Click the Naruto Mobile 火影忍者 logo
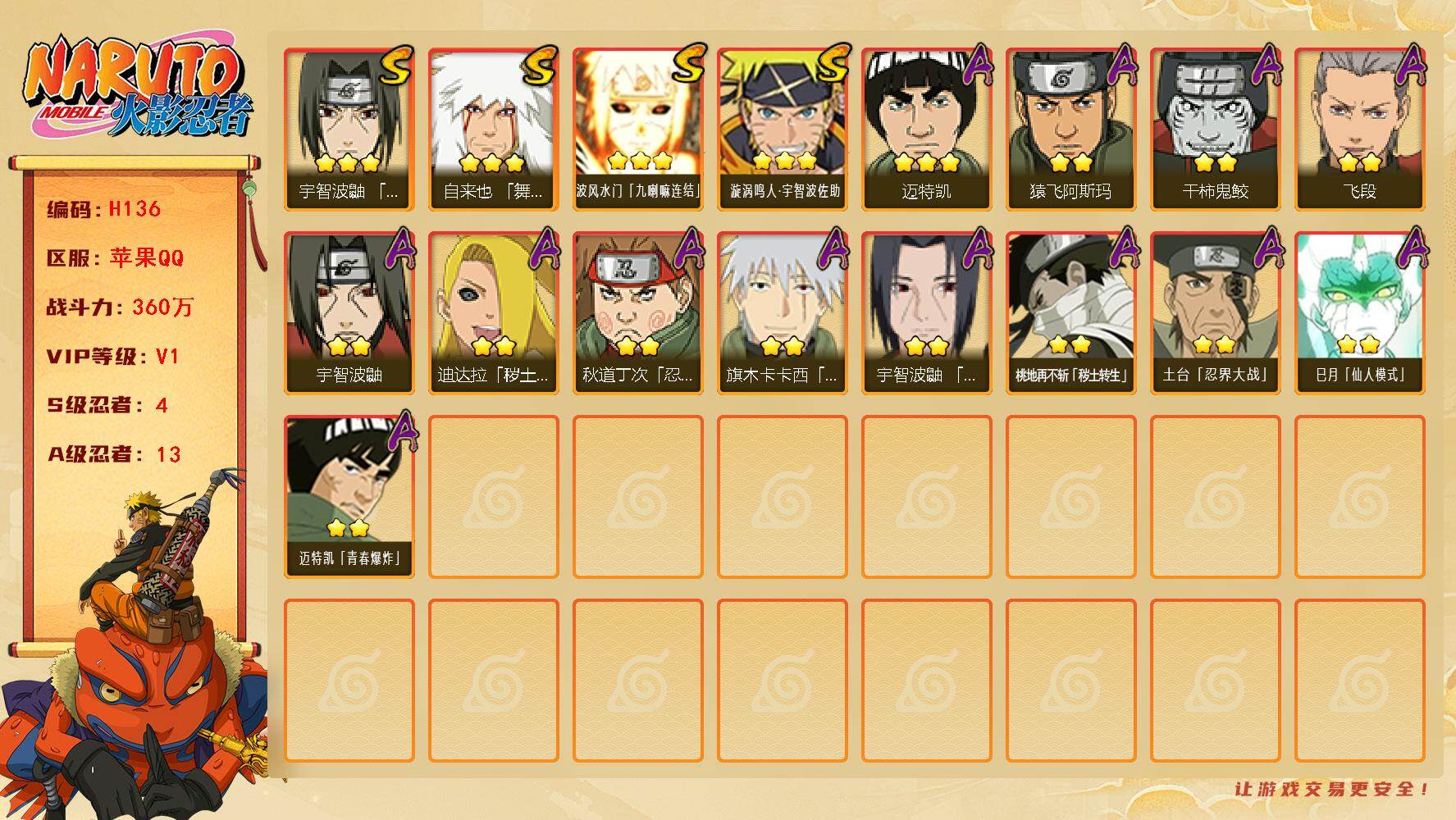Viewport: 1456px width, 820px height. [138, 89]
